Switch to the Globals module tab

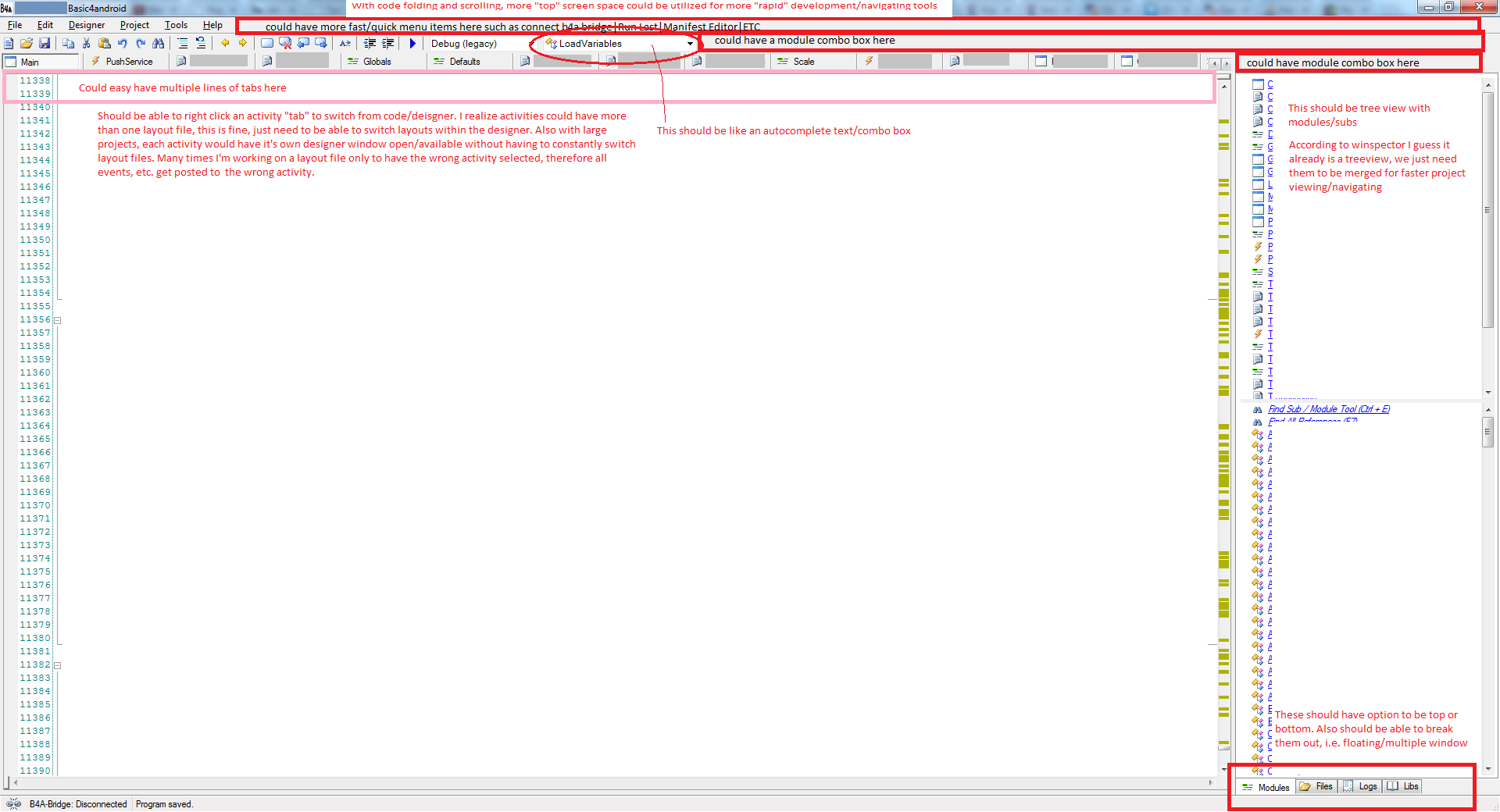[x=383, y=62]
